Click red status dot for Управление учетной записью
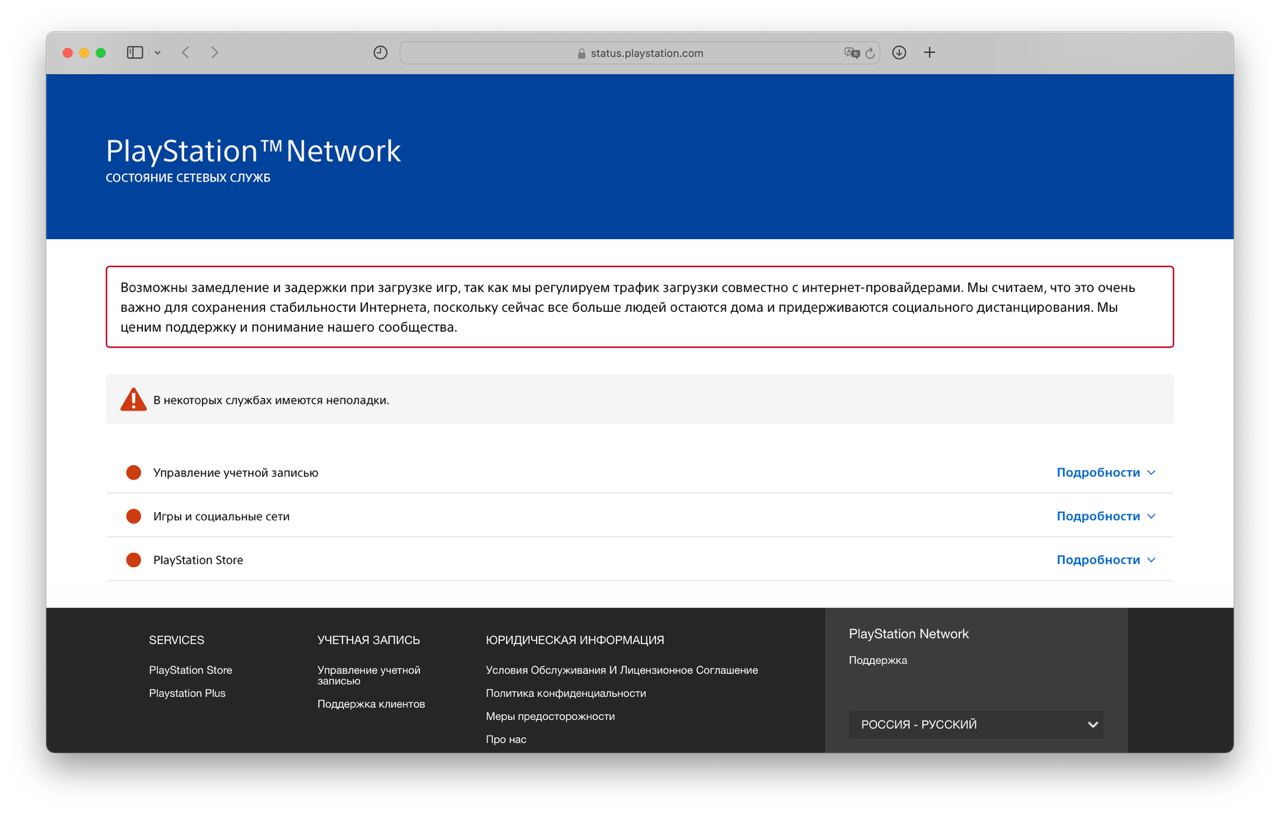 coord(133,472)
